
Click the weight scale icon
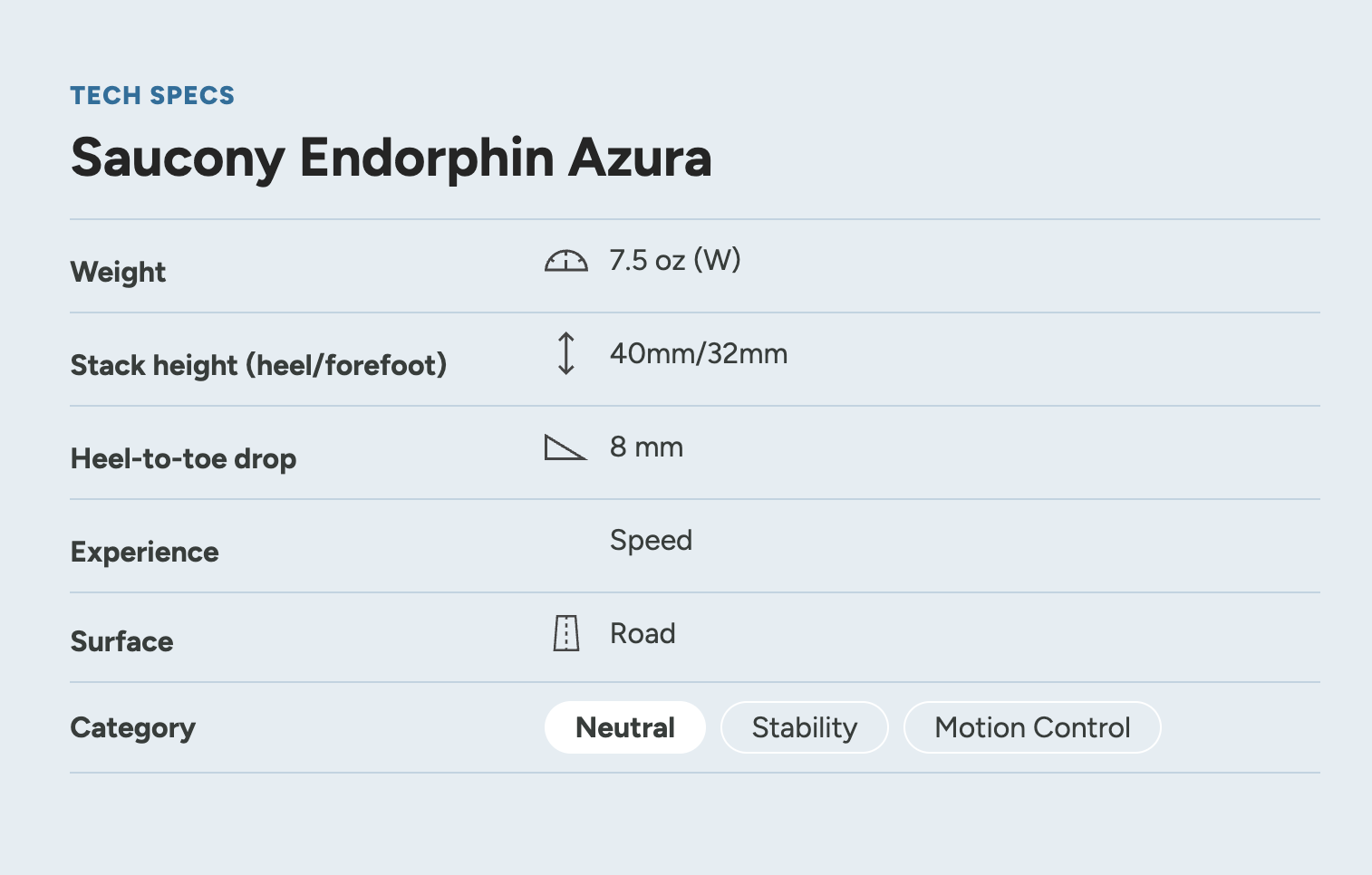[566, 261]
